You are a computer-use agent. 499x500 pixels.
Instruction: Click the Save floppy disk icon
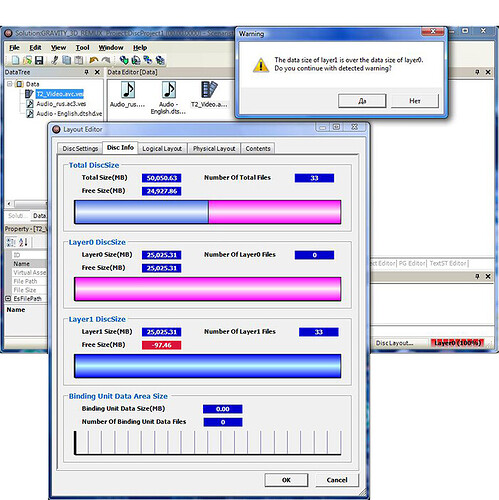click(39, 60)
